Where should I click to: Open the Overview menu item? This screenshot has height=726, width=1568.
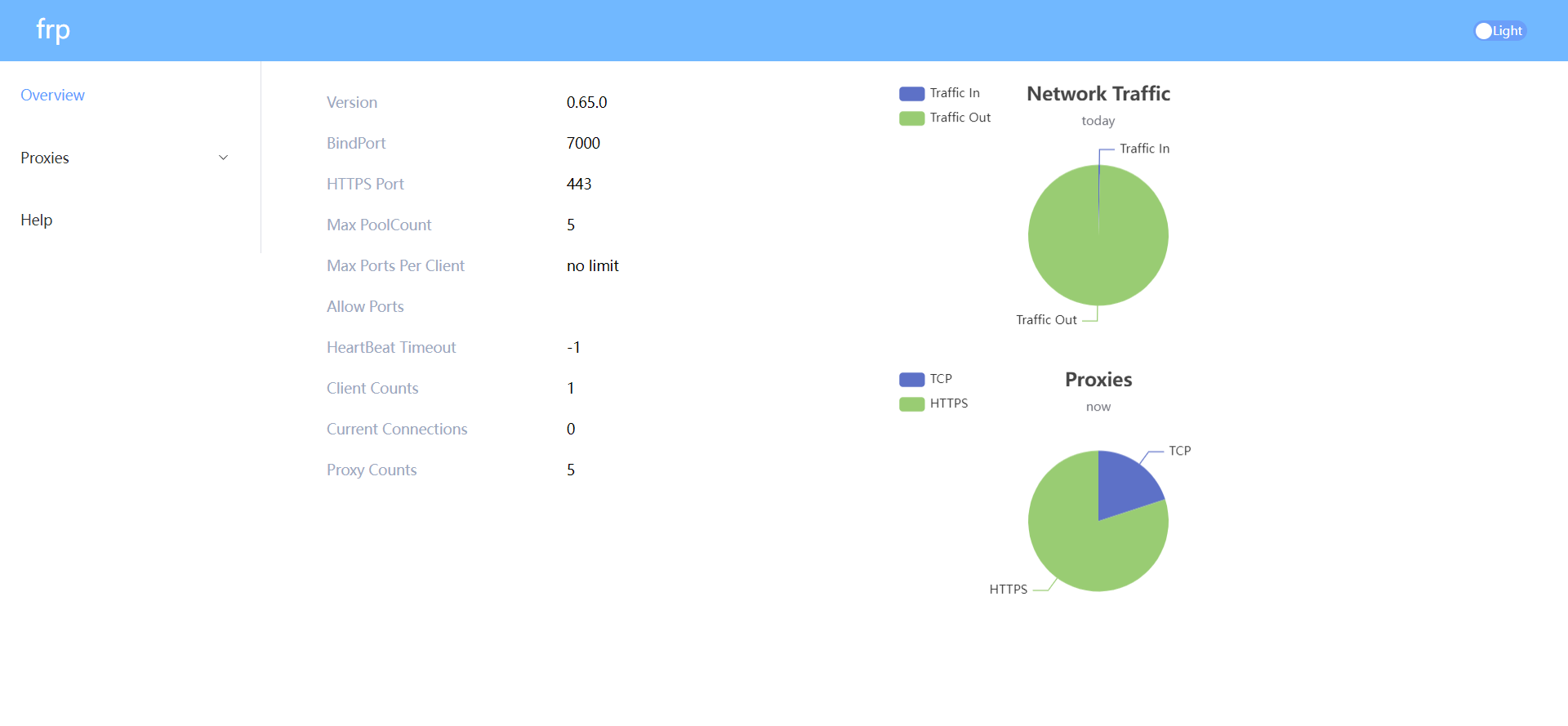(52, 96)
